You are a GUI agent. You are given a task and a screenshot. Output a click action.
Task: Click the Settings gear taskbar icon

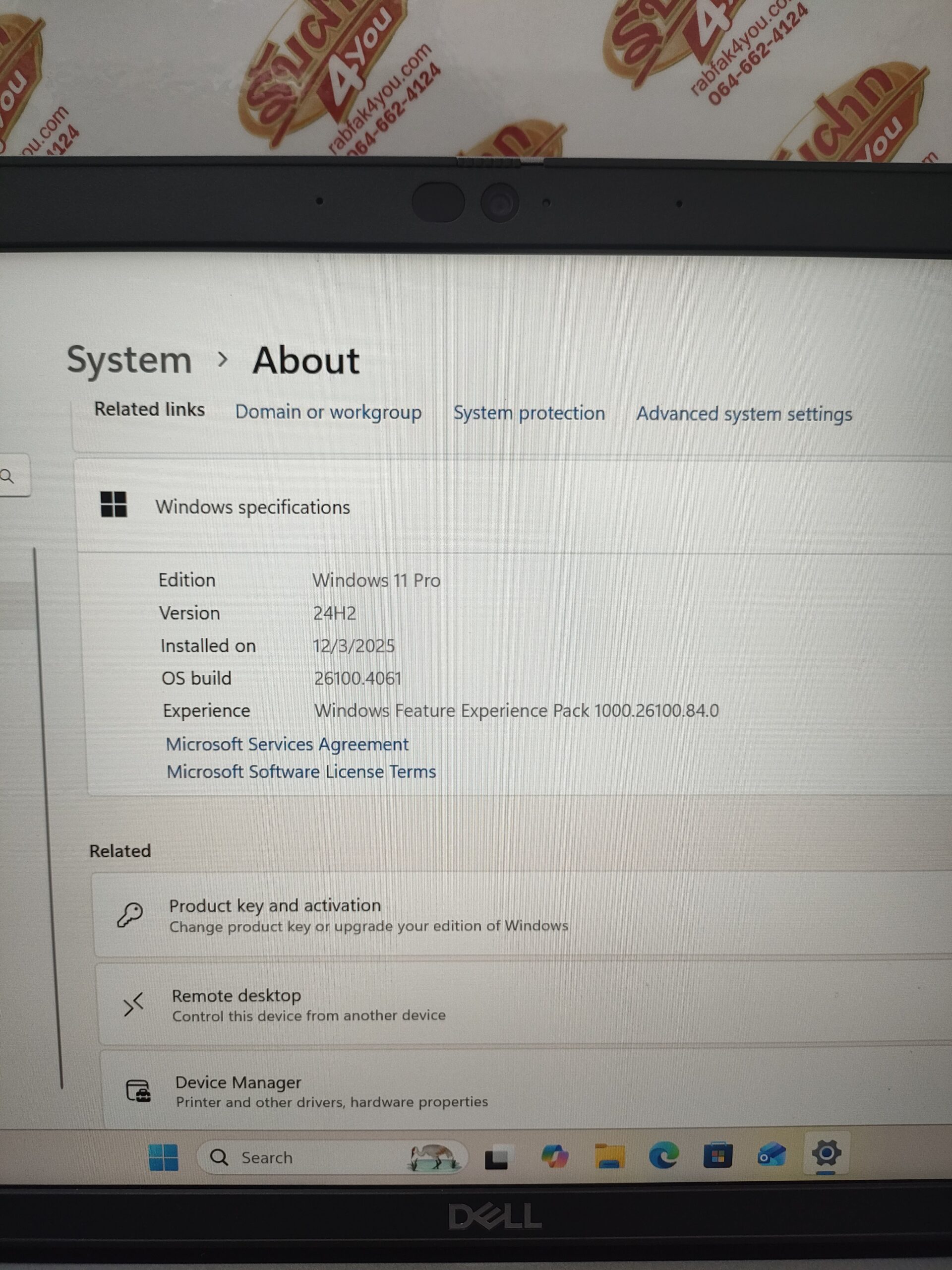pos(826,1152)
